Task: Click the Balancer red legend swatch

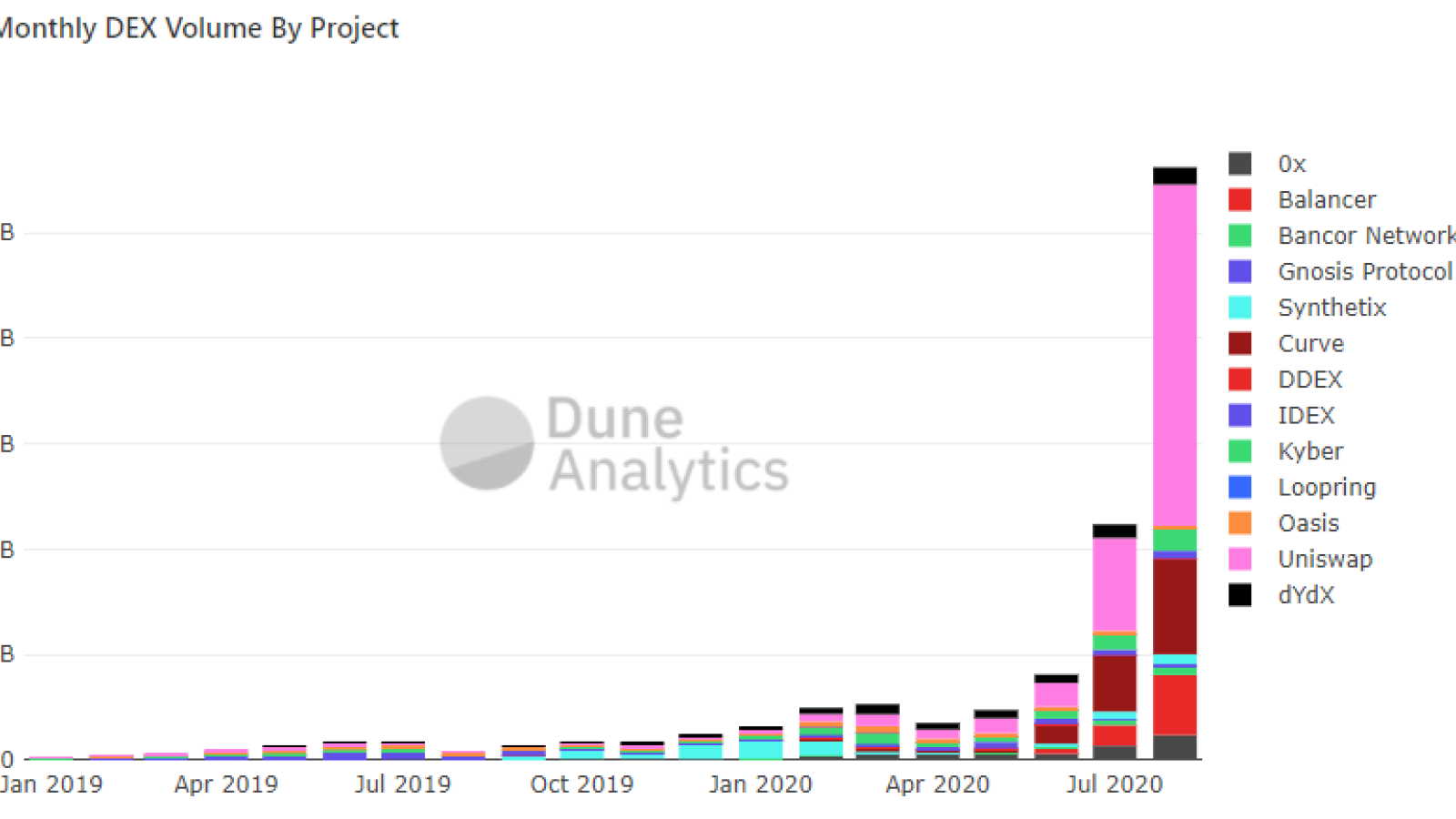Action: tap(1239, 199)
